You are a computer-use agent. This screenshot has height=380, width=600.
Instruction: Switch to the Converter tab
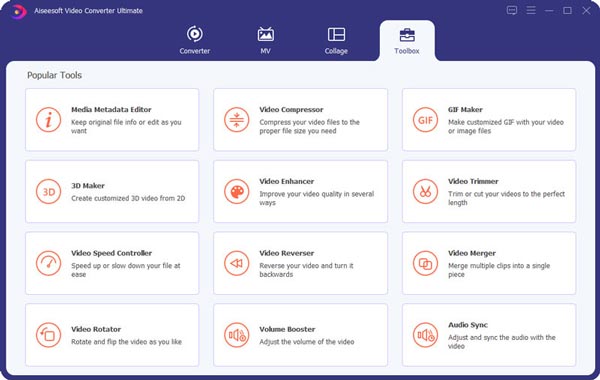tap(194, 41)
